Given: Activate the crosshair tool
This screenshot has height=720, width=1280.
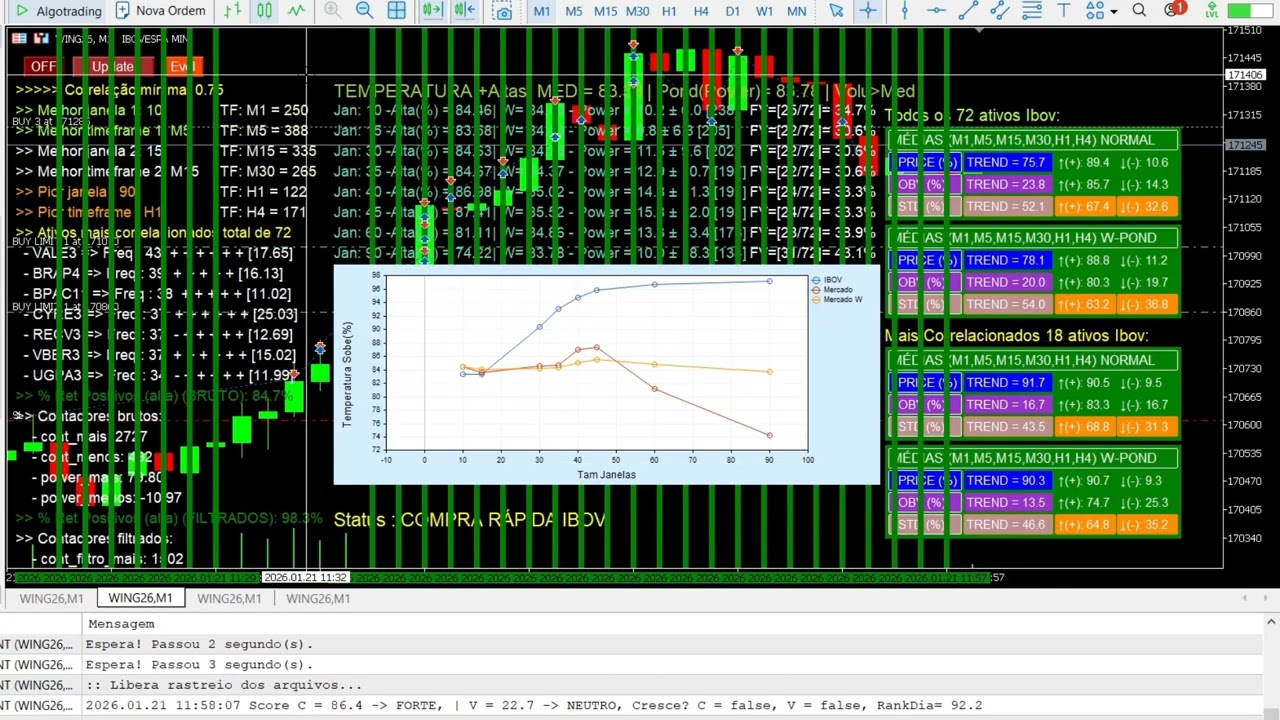Looking at the screenshot, I should pos(868,11).
